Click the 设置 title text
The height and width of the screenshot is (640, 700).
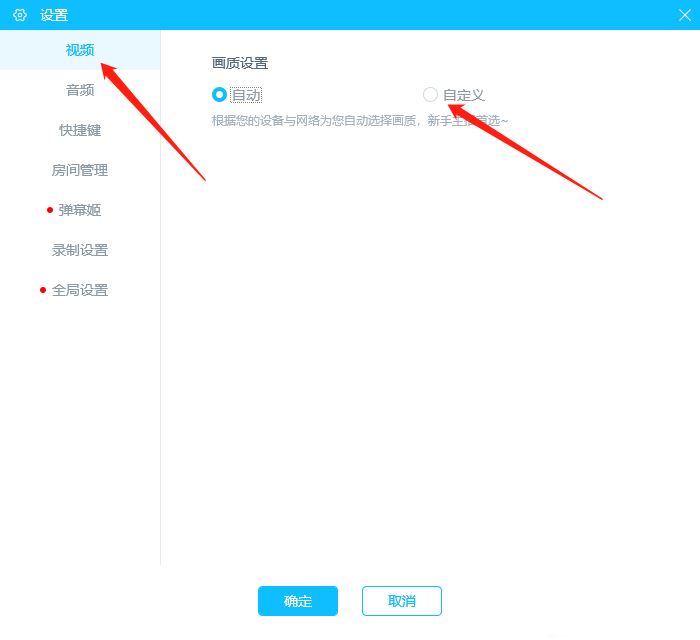pos(54,15)
